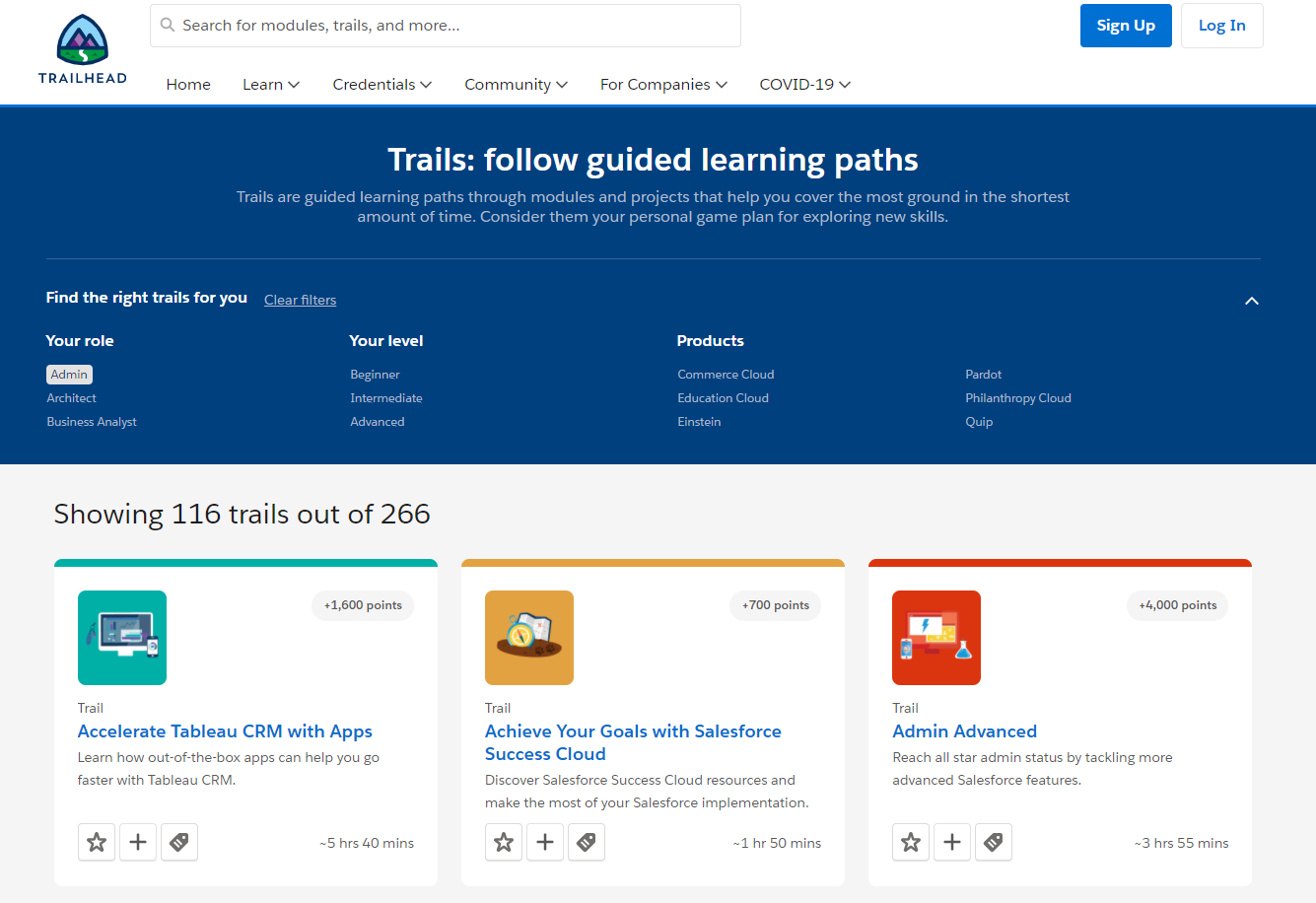Select the Architect role filter
The width and height of the screenshot is (1316, 903).
pyautogui.click(x=72, y=398)
